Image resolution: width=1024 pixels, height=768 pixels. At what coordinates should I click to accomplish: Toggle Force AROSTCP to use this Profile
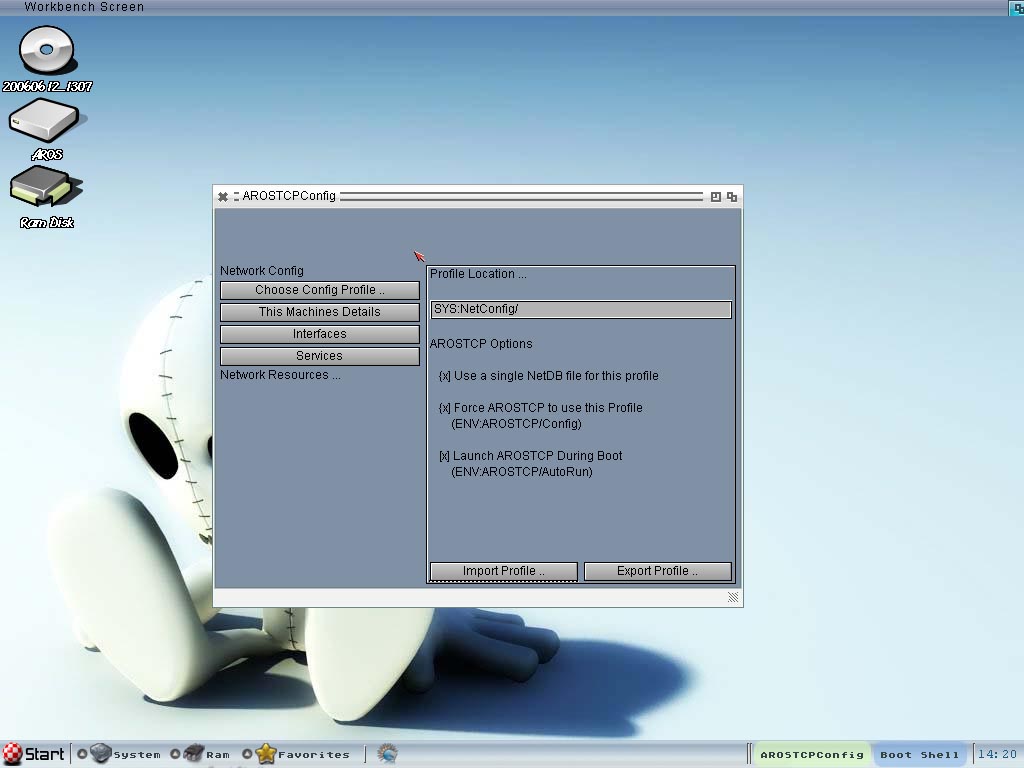(x=445, y=408)
